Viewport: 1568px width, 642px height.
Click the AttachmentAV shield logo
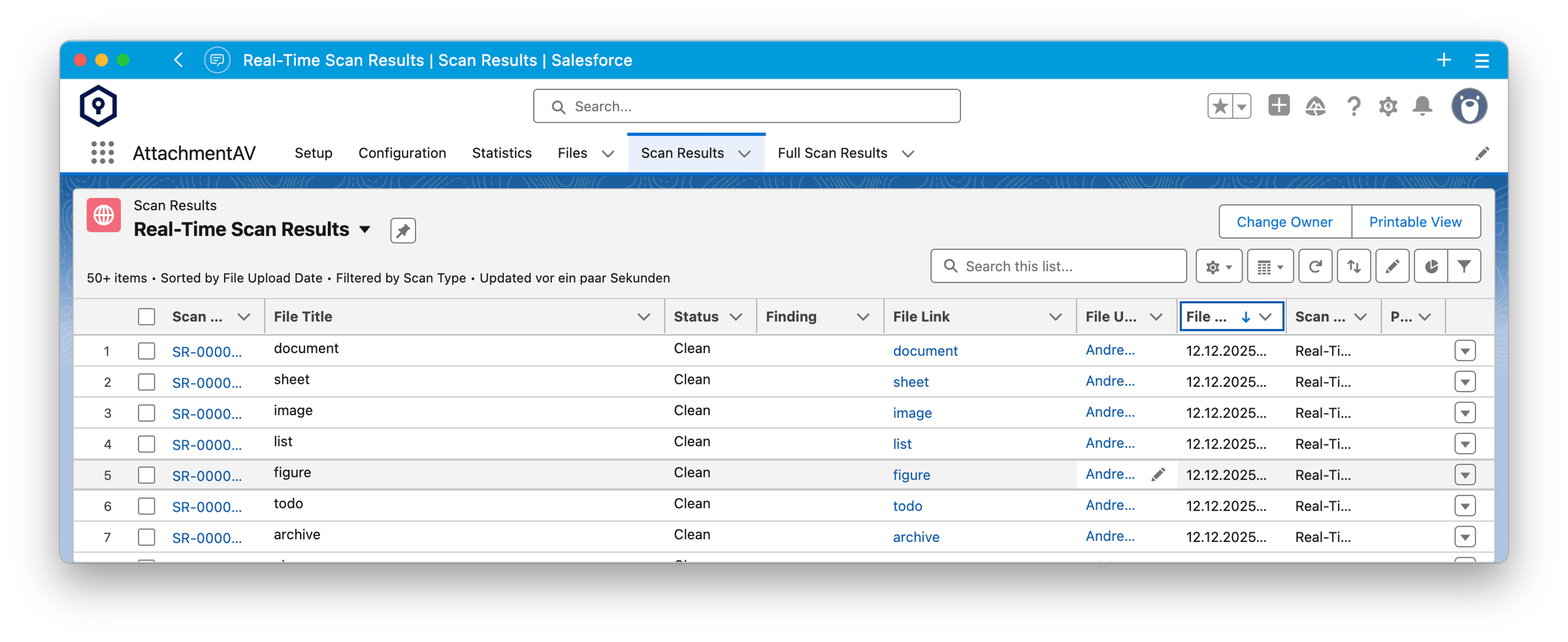(98, 106)
